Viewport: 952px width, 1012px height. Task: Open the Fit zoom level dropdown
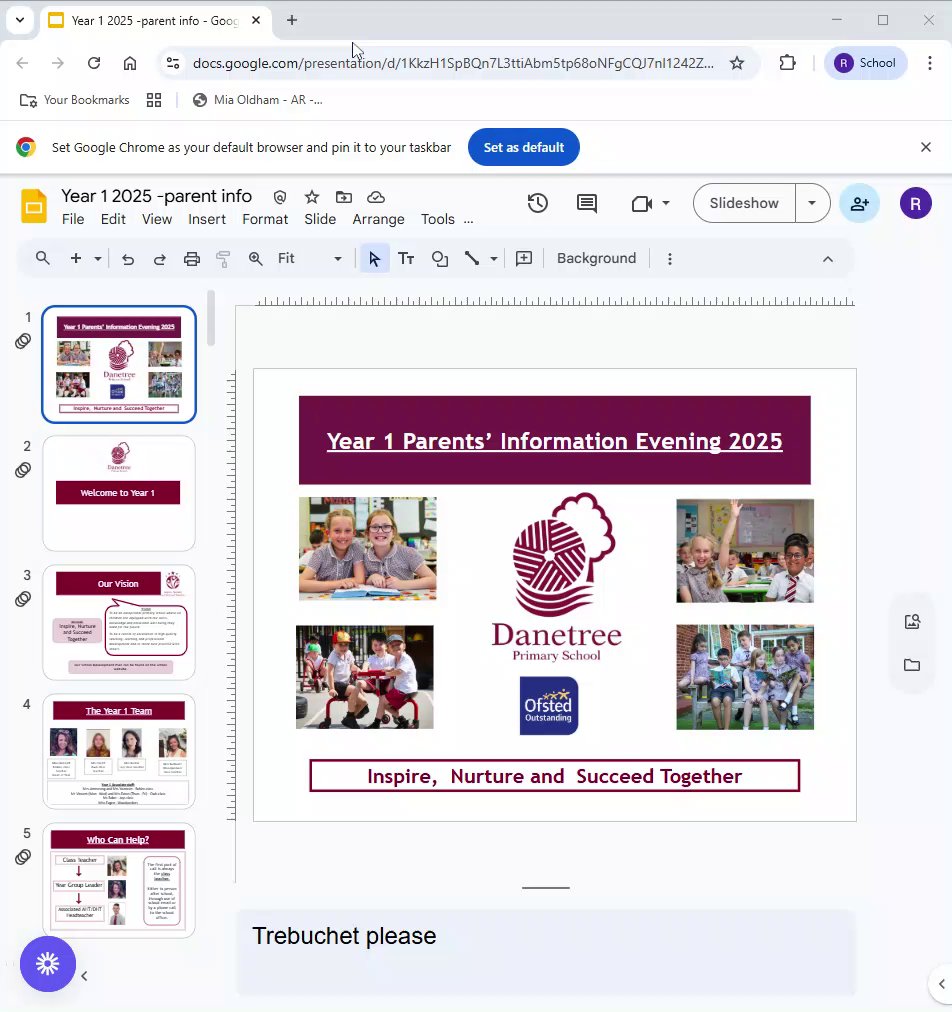tap(310, 259)
